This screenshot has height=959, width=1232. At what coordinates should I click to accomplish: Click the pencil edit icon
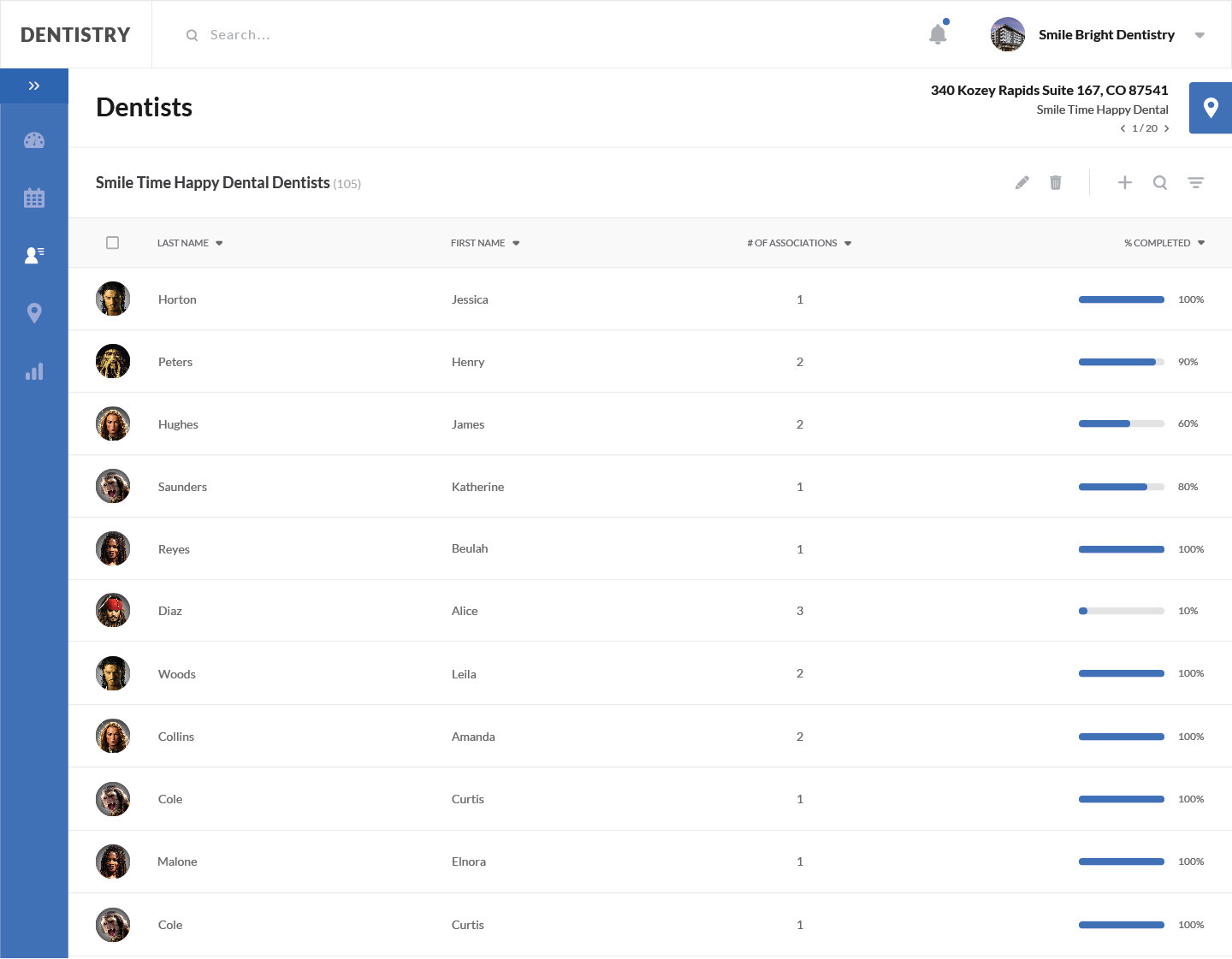pyautogui.click(x=1022, y=182)
